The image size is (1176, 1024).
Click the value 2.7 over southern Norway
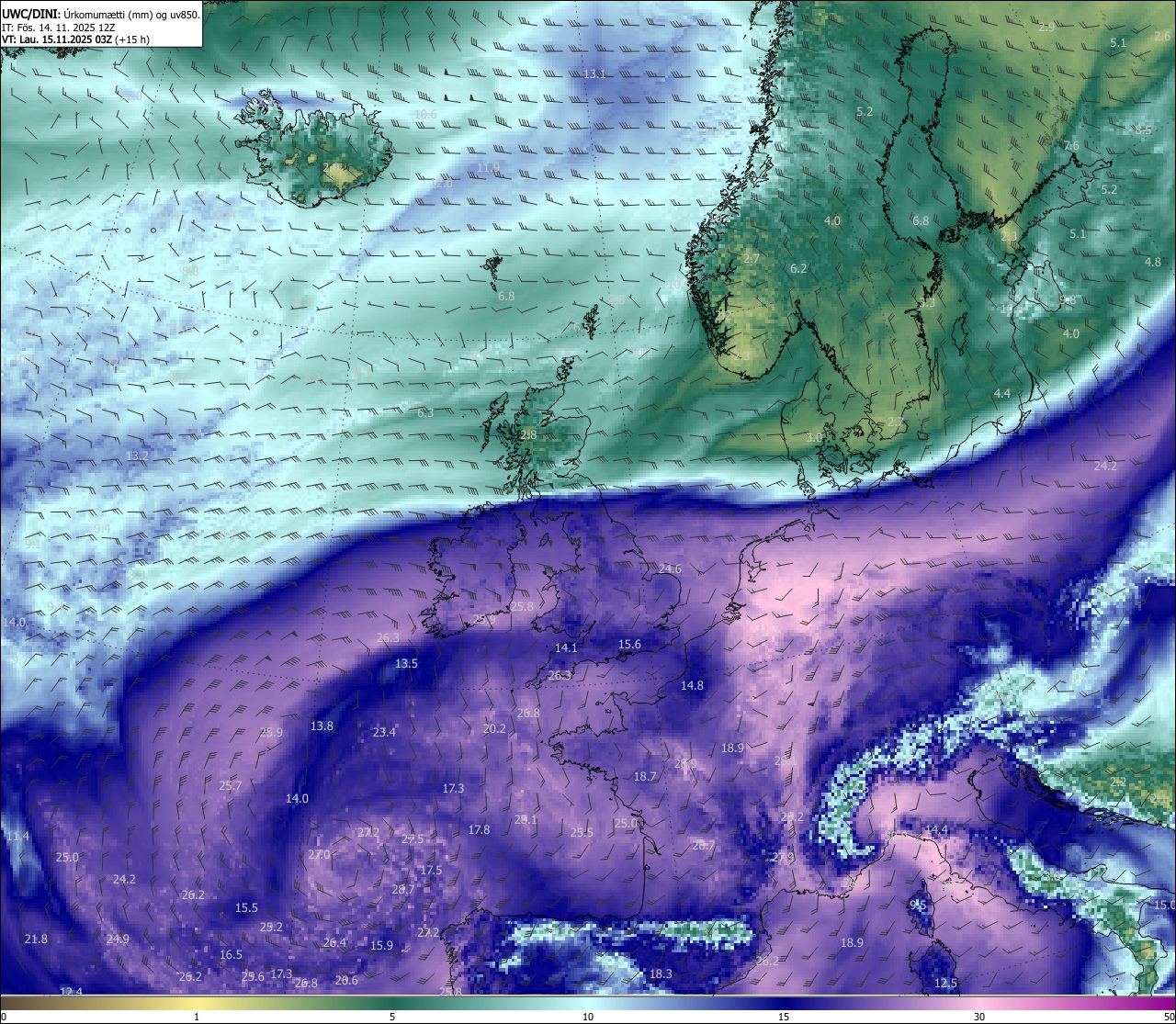(x=752, y=259)
